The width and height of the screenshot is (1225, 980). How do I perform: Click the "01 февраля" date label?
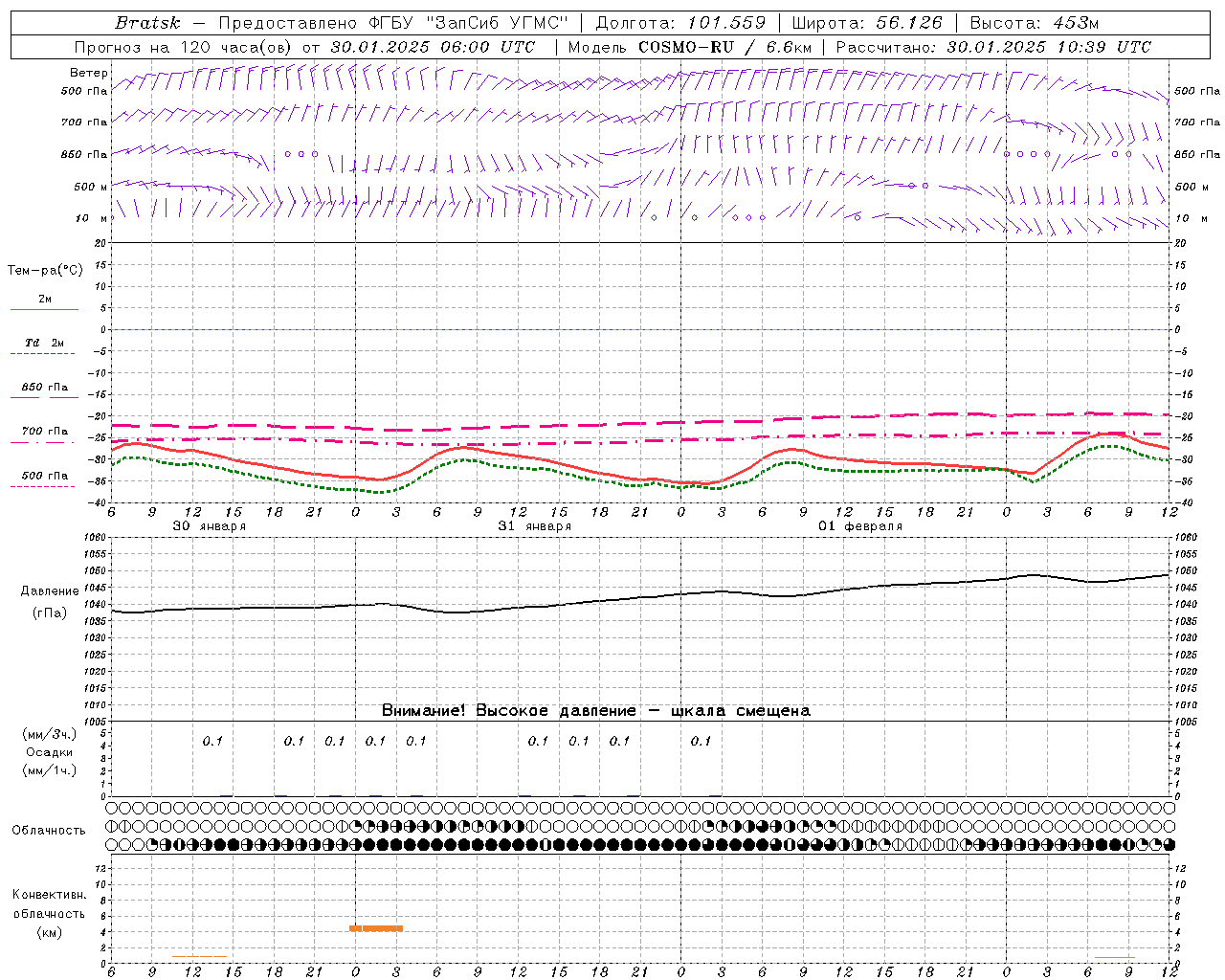[x=860, y=526]
